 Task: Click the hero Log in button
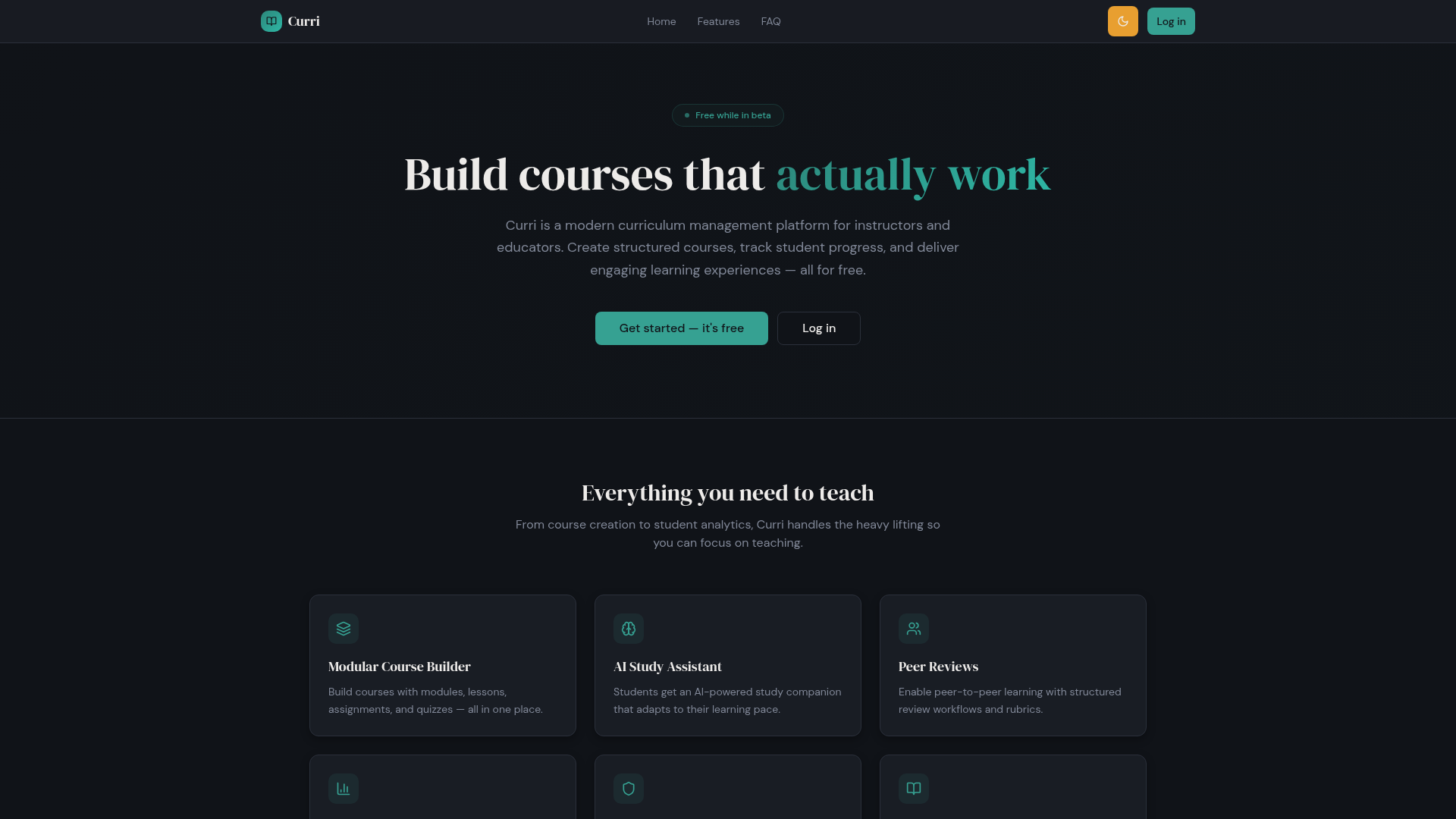tap(819, 328)
